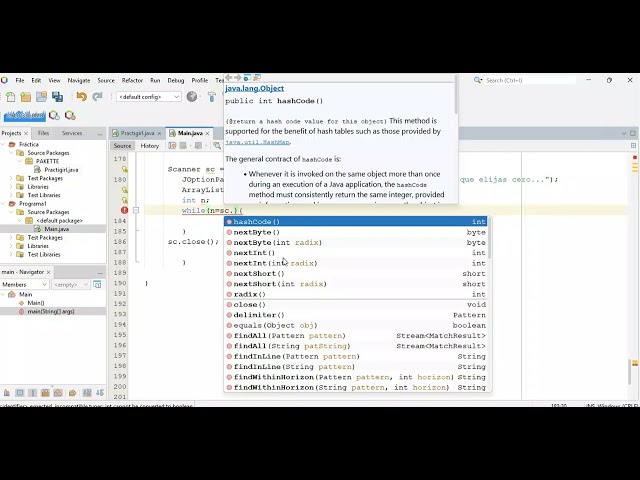Click the find selection magnifier icon in editor toolbar
The image size is (640, 480).
217,146
